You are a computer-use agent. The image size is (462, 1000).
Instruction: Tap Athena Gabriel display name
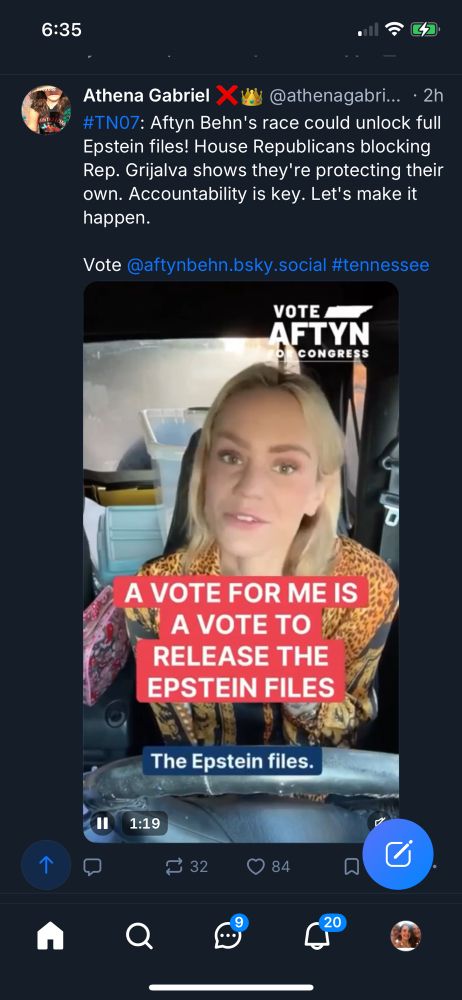(x=147, y=96)
